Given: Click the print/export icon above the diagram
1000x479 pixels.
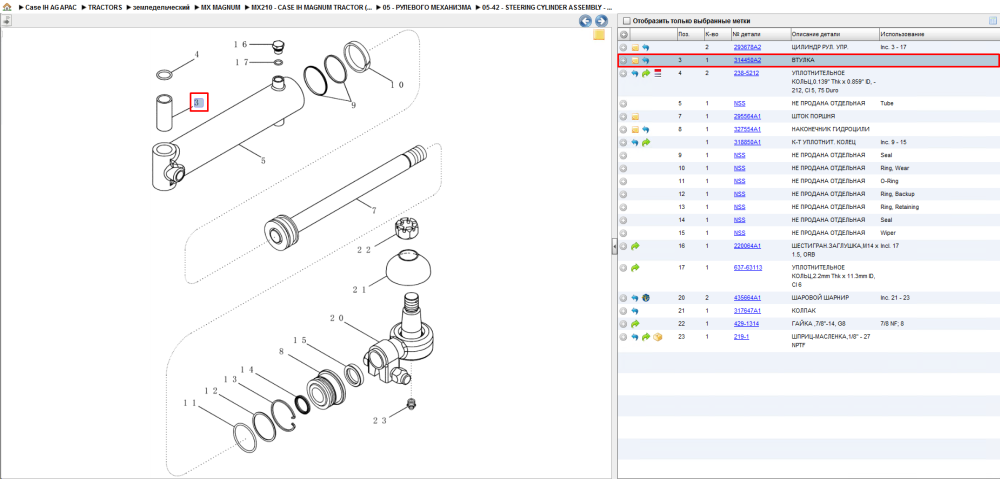Looking at the screenshot, I should pos(7,20).
